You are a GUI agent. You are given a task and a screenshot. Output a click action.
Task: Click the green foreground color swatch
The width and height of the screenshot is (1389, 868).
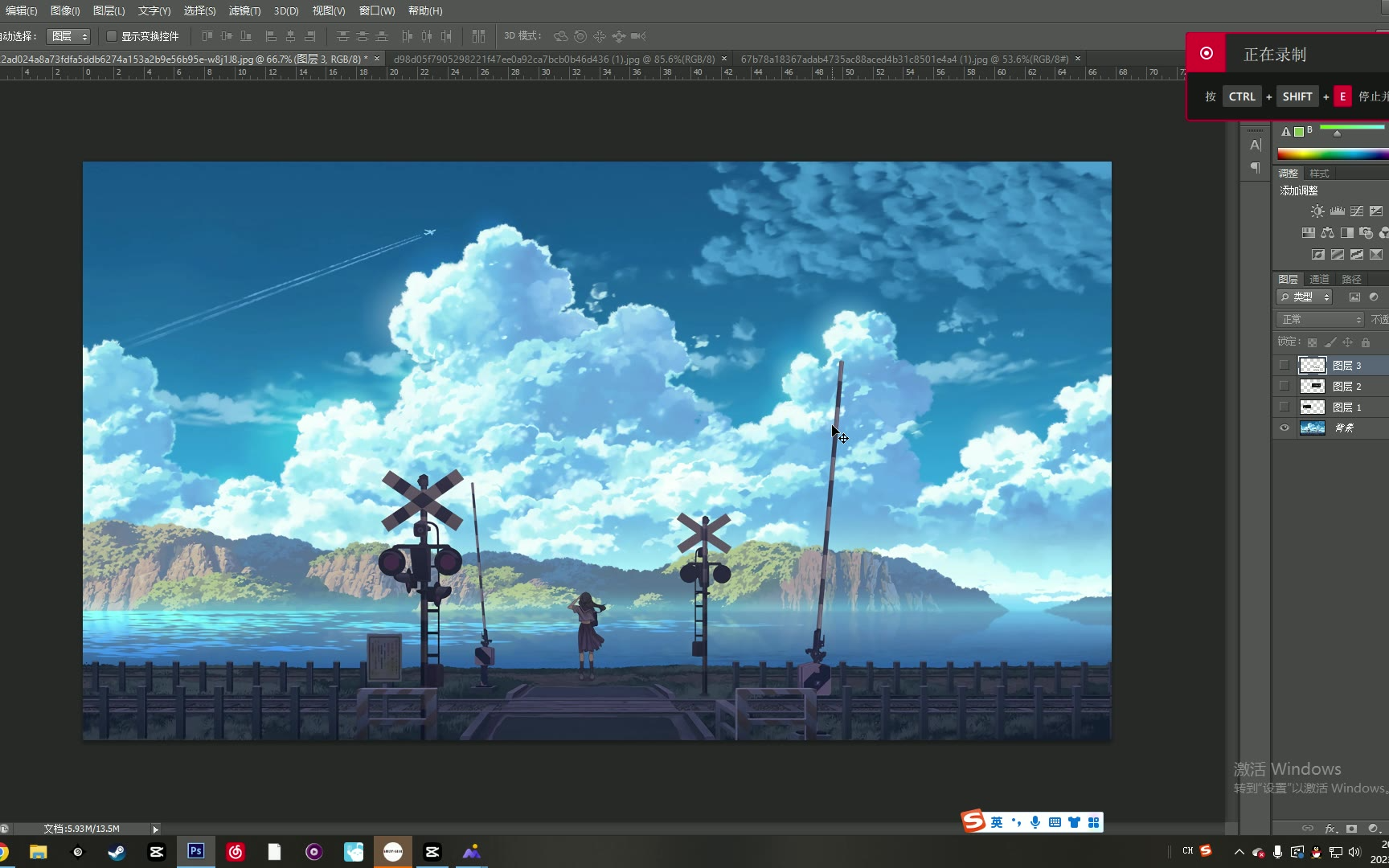coord(1299,132)
